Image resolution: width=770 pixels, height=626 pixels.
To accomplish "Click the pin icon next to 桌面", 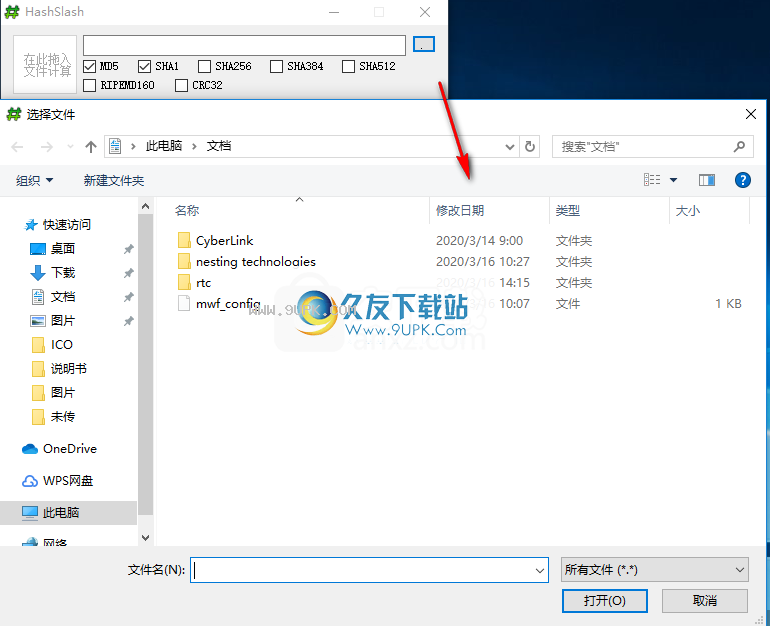I will click(x=129, y=249).
